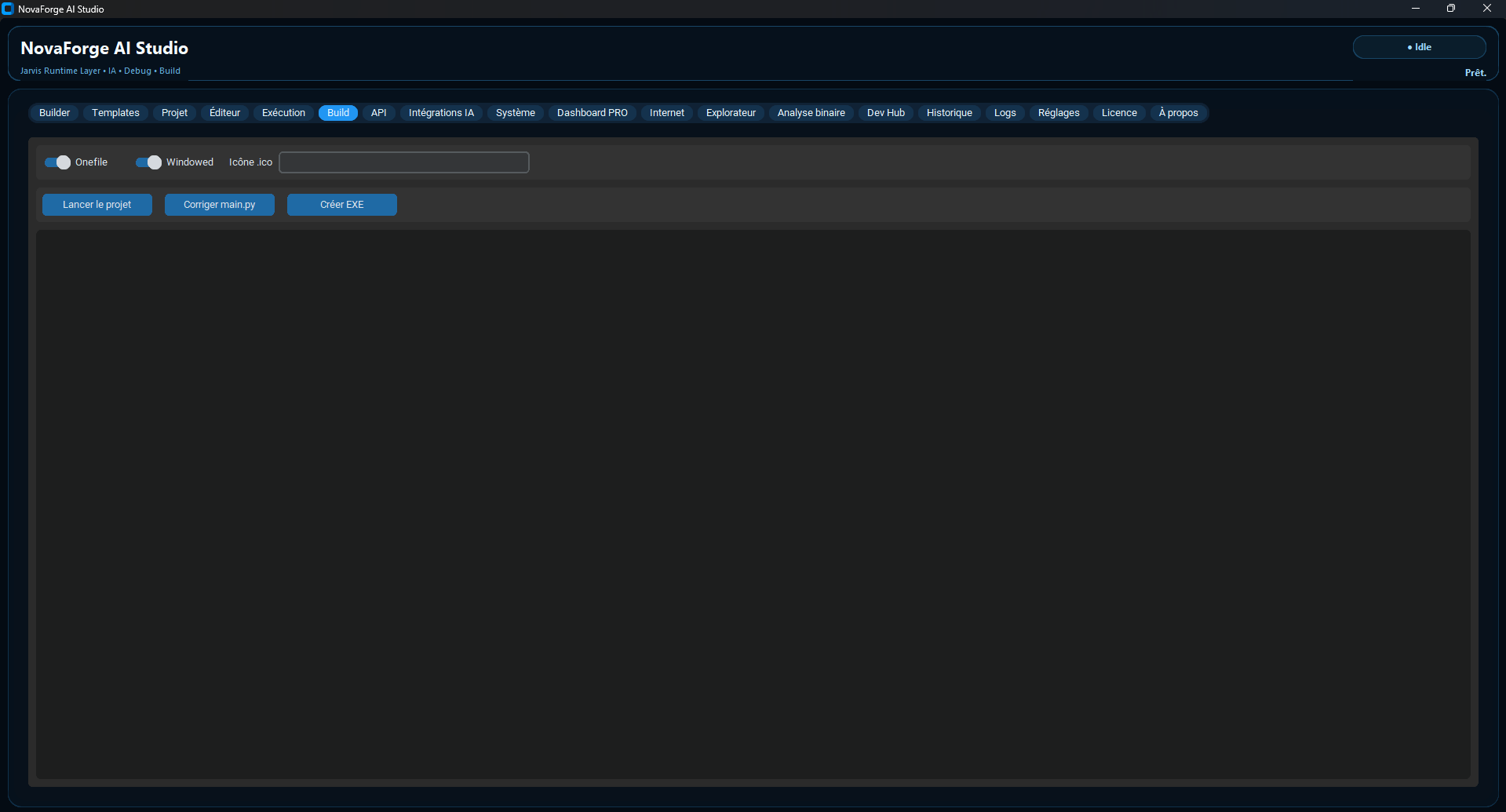
Task: Go to the Éditeur tab
Action: coord(224,113)
